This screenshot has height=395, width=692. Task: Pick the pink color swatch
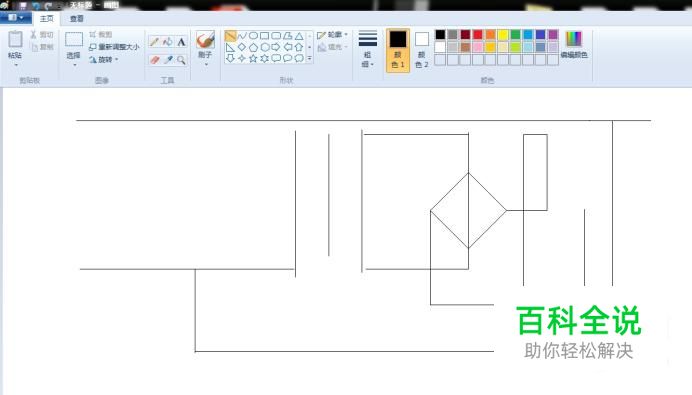click(478, 47)
